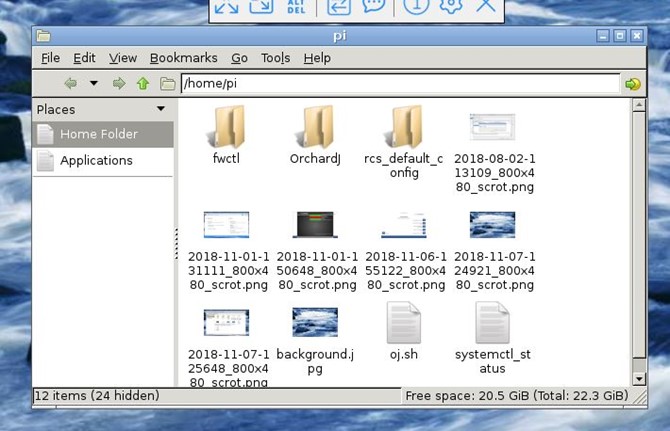The width and height of the screenshot is (670, 431).
Task: Click the home folder toolbar icon
Action: (168, 84)
